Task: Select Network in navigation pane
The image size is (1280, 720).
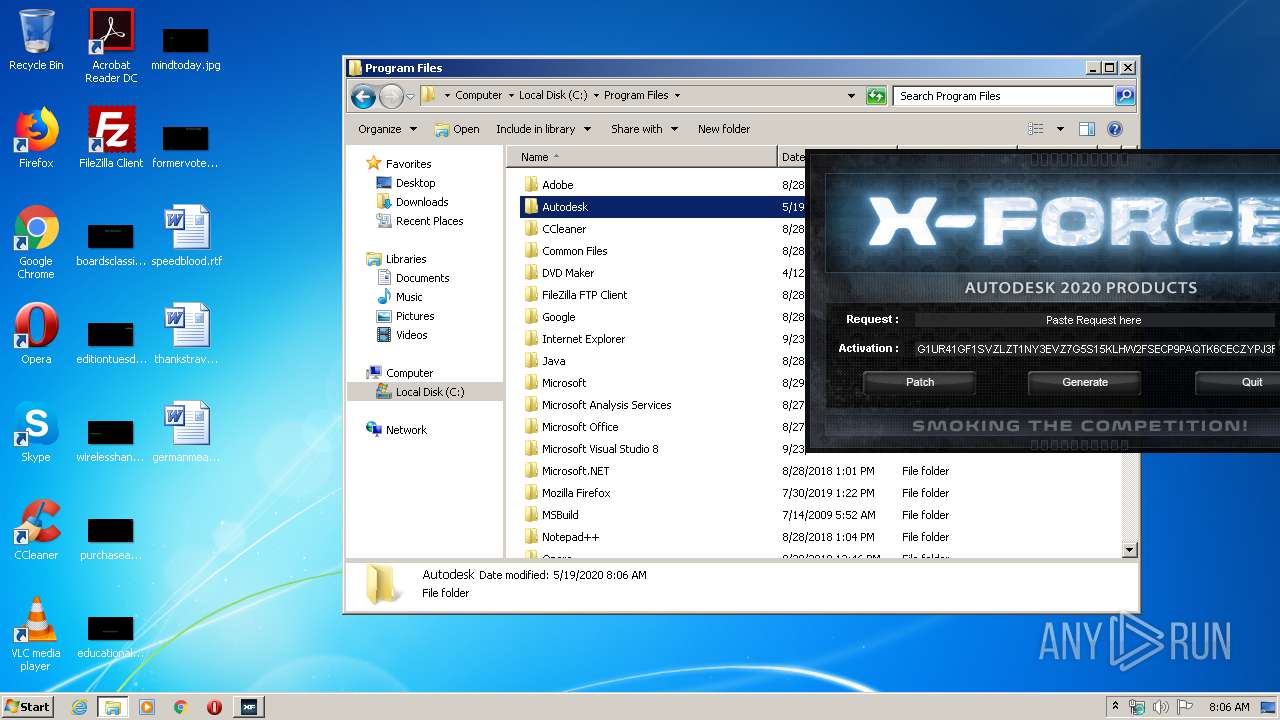Action: pos(406,430)
